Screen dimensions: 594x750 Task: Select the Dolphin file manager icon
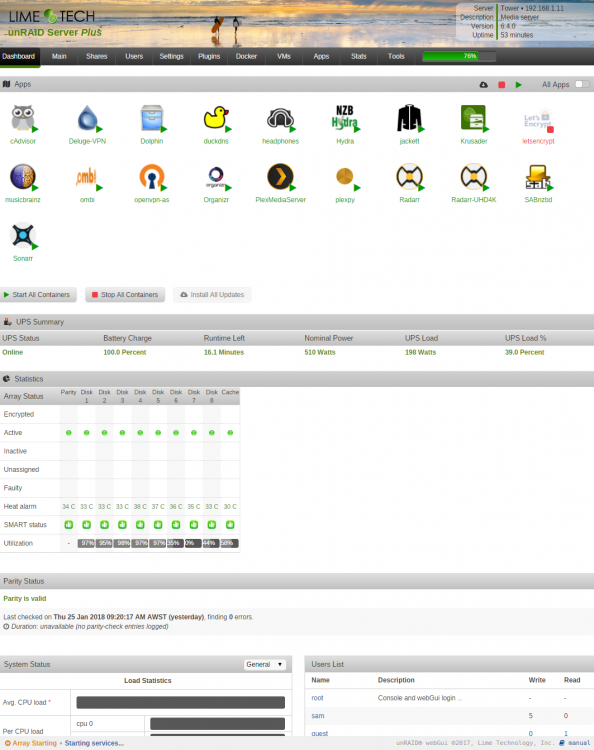coord(152,118)
